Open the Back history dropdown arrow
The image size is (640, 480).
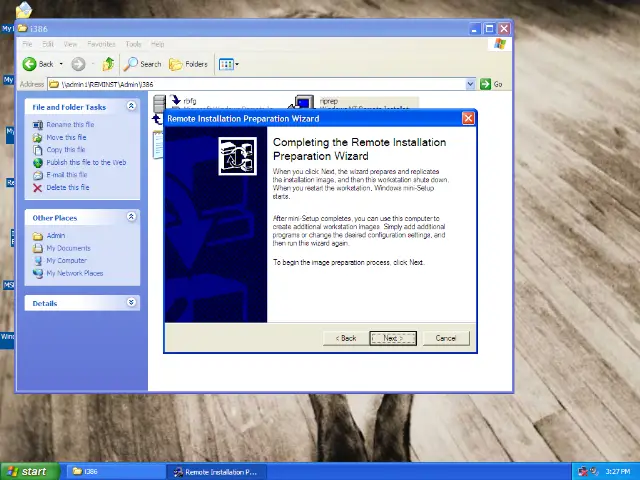(61, 64)
